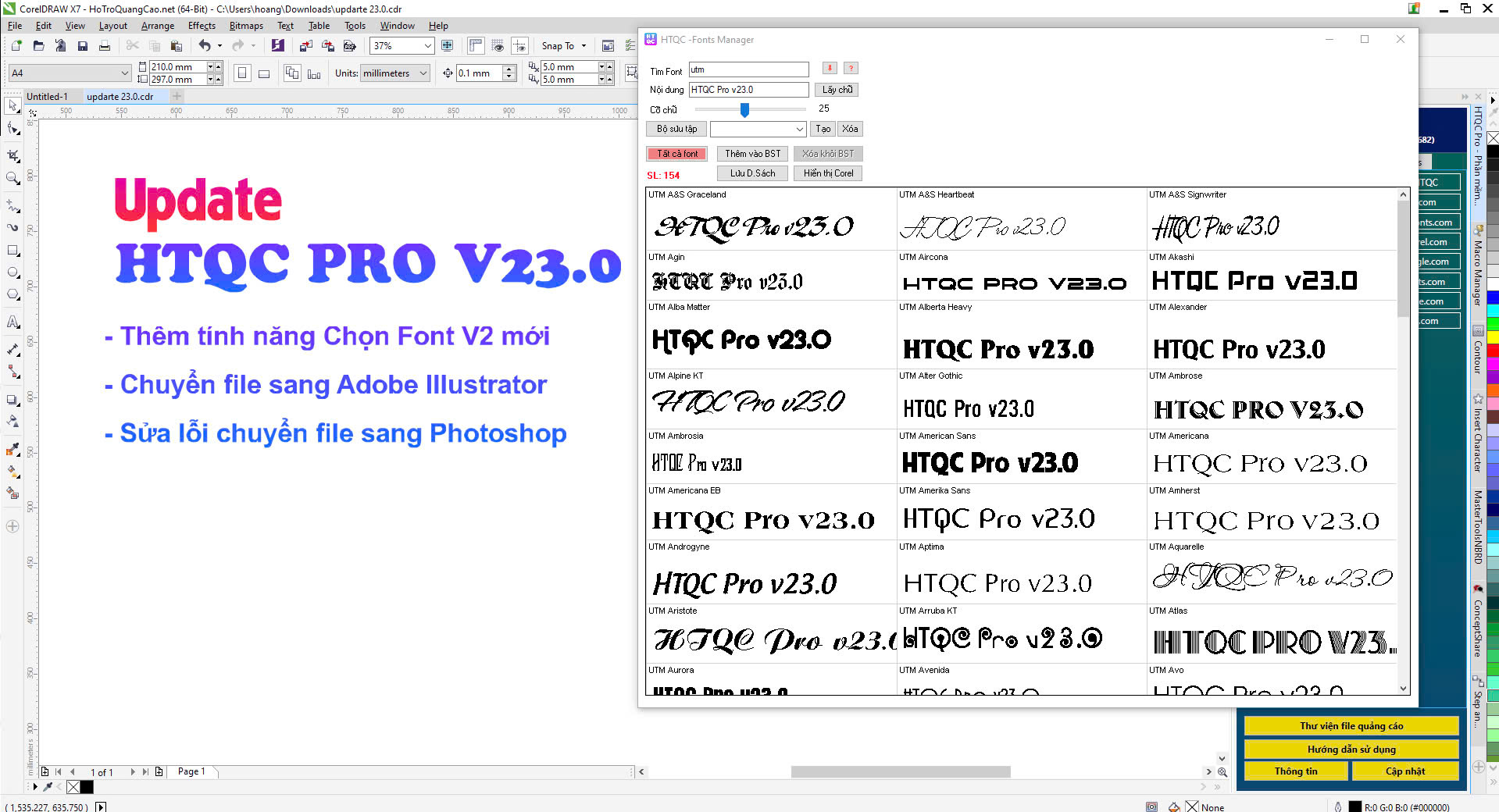Select the Connector tool
The image size is (1499, 812).
tap(12, 372)
